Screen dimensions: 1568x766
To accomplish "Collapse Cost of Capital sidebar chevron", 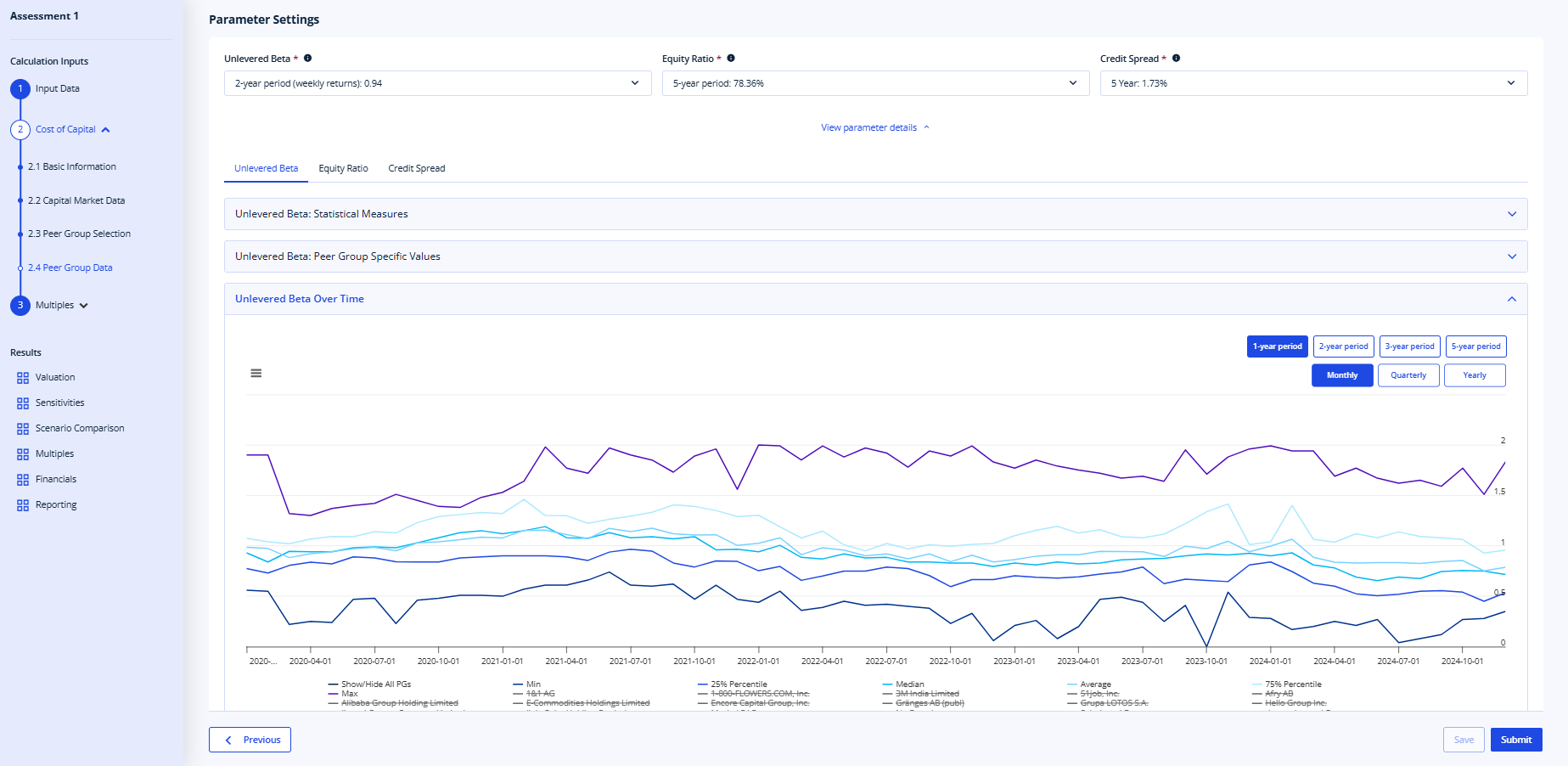I will pyautogui.click(x=106, y=130).
